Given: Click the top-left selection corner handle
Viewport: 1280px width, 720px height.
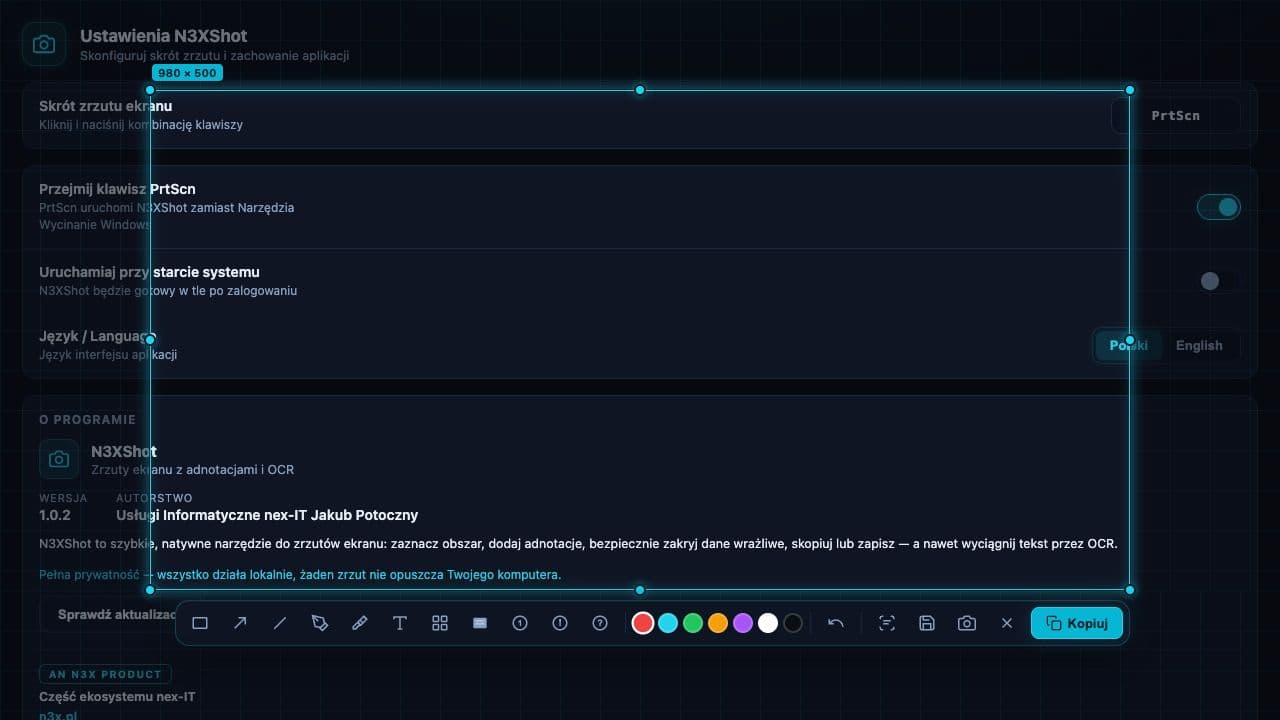Looking at the screenshot, I should click(x=150, y=90).
